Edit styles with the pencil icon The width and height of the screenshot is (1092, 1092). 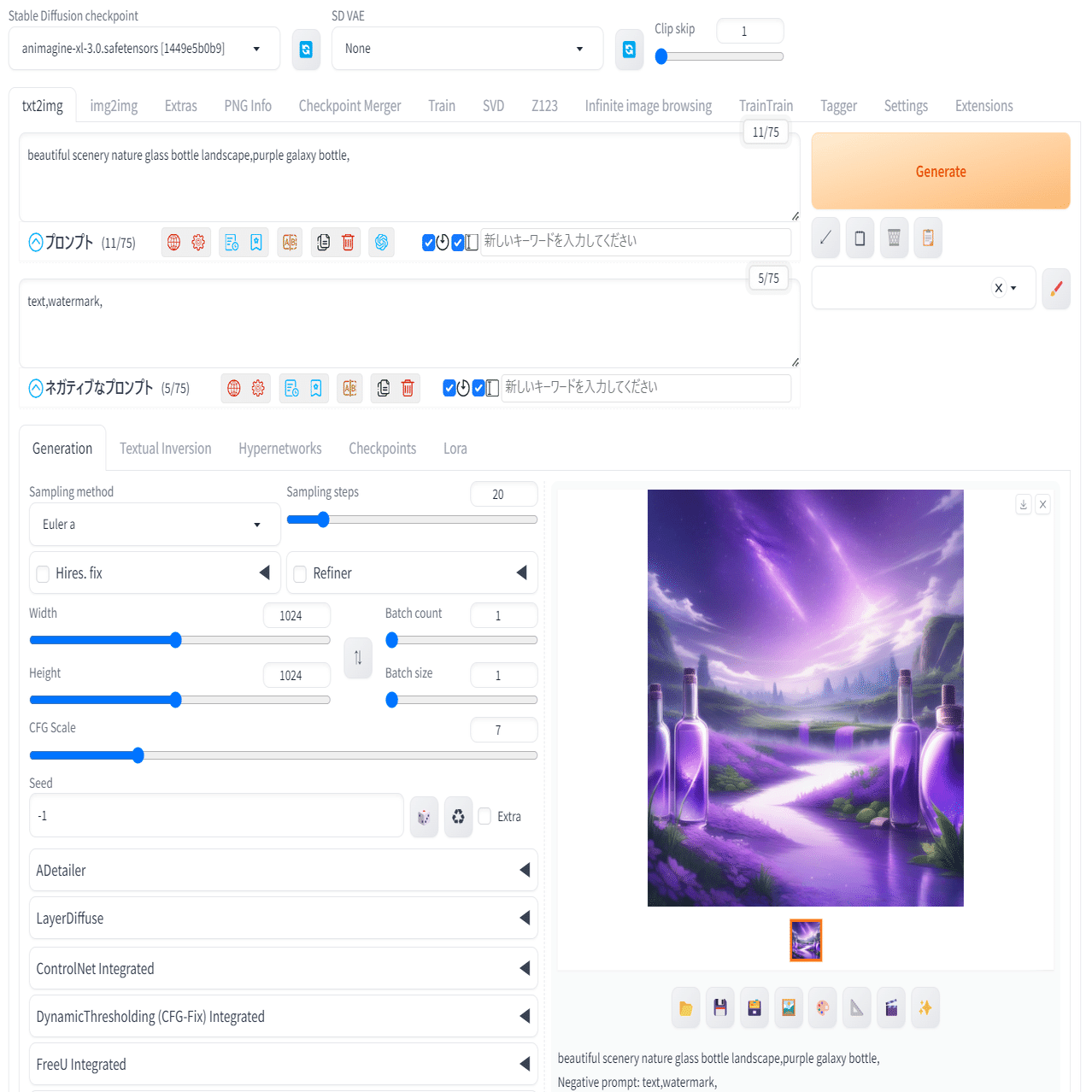(1056, 288)
